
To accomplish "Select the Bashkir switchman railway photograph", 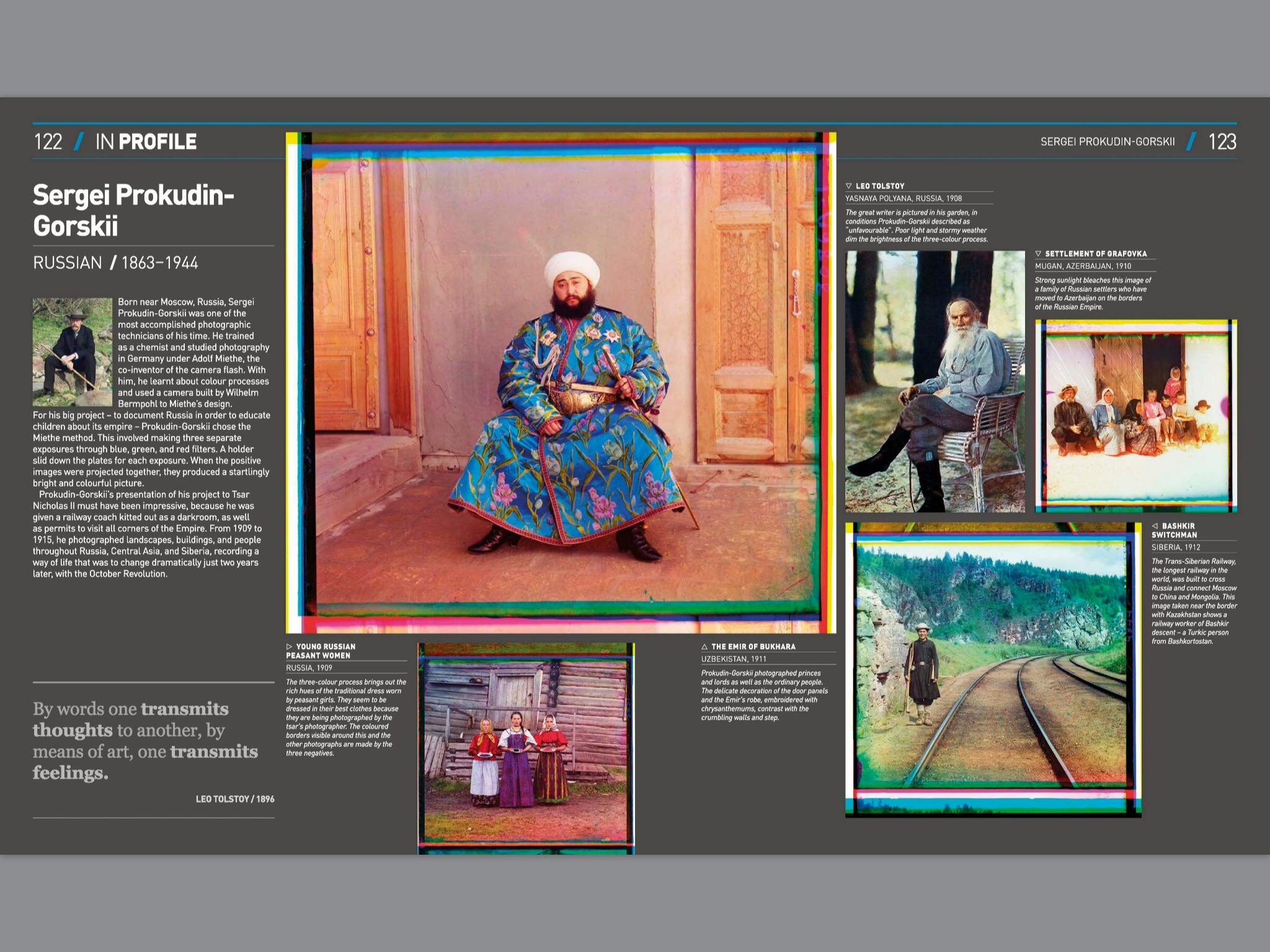I will (992, 669).
